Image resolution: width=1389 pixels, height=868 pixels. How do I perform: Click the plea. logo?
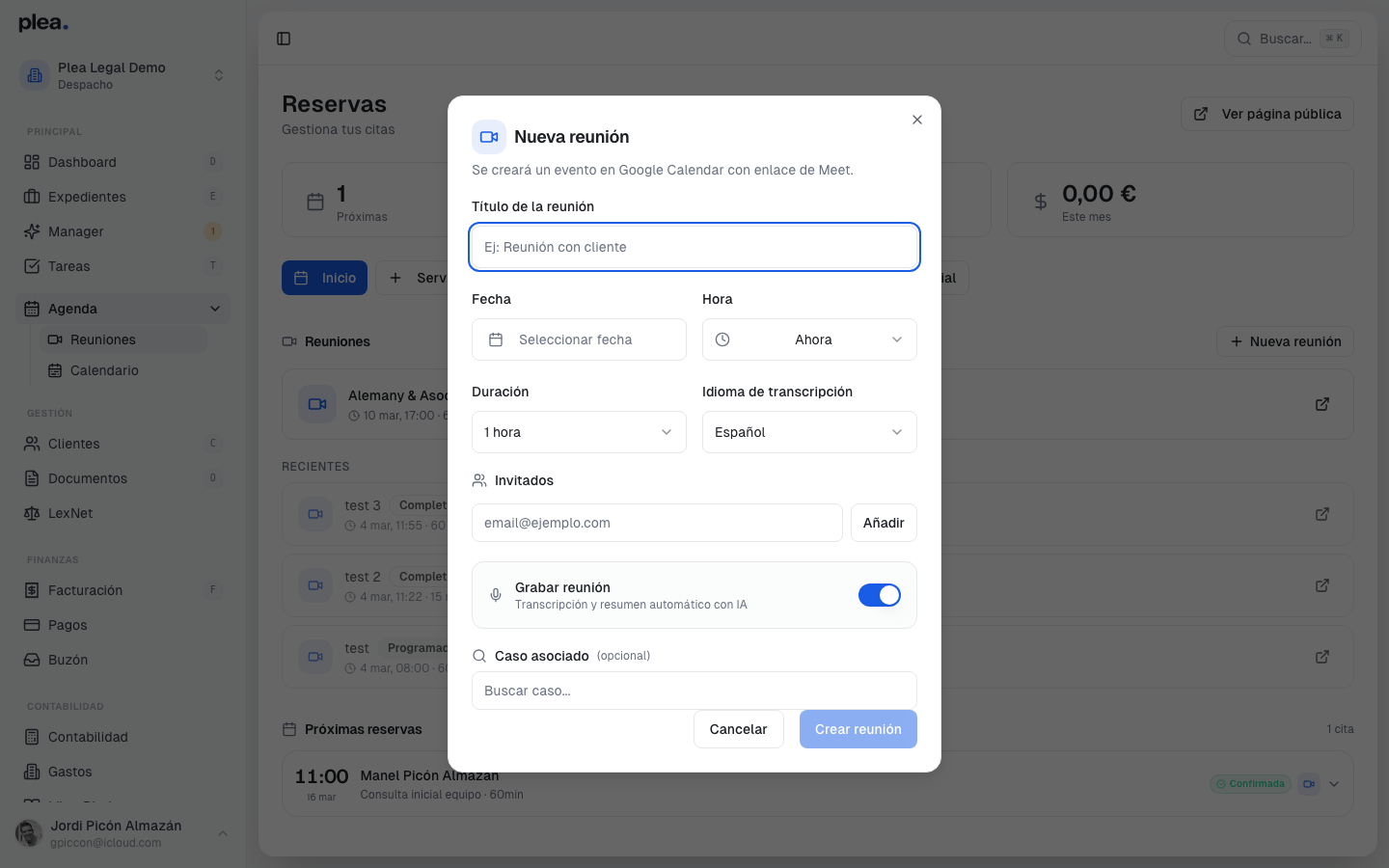43,23
